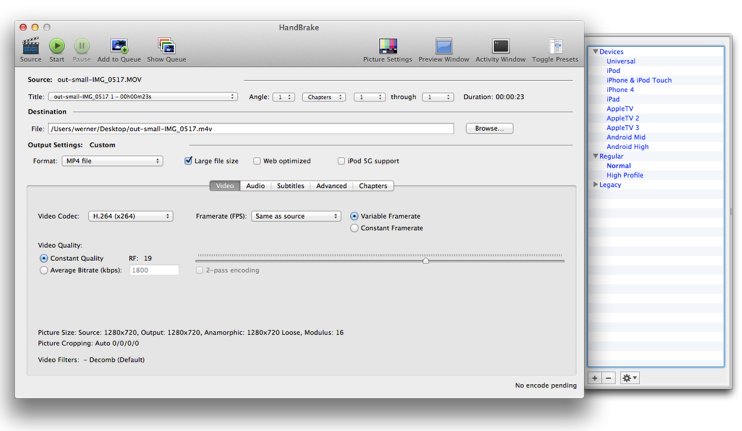Disable the Large file size checkbox

(188, 161)
